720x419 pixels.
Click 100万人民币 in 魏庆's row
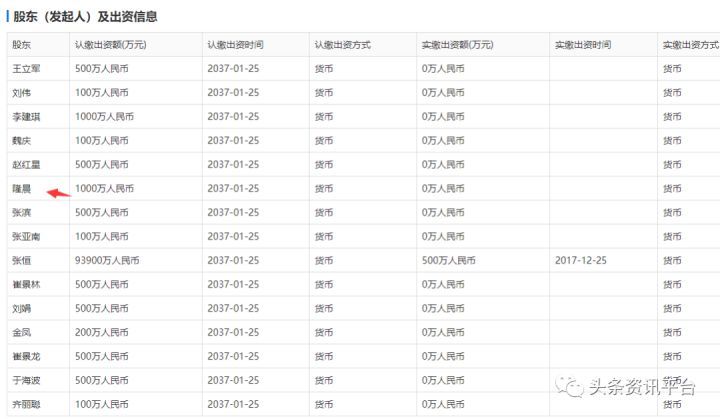(101, 141)
